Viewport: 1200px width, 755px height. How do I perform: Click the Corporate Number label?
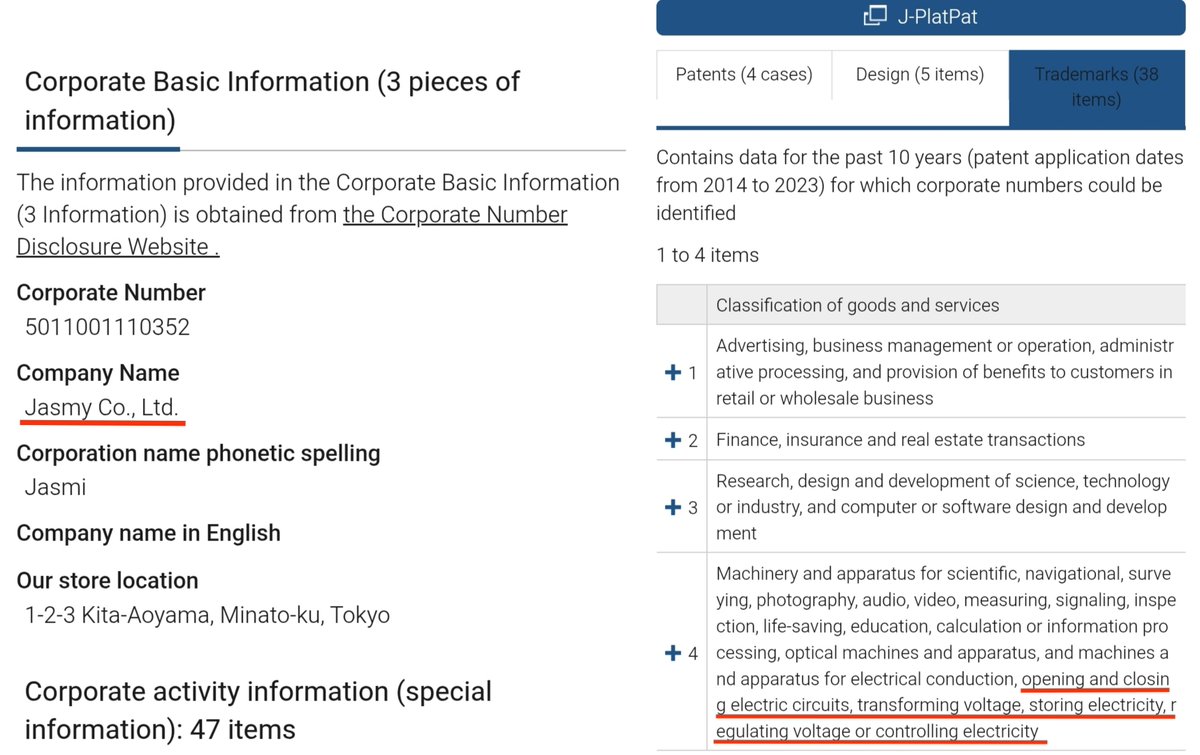click(111, 293)
